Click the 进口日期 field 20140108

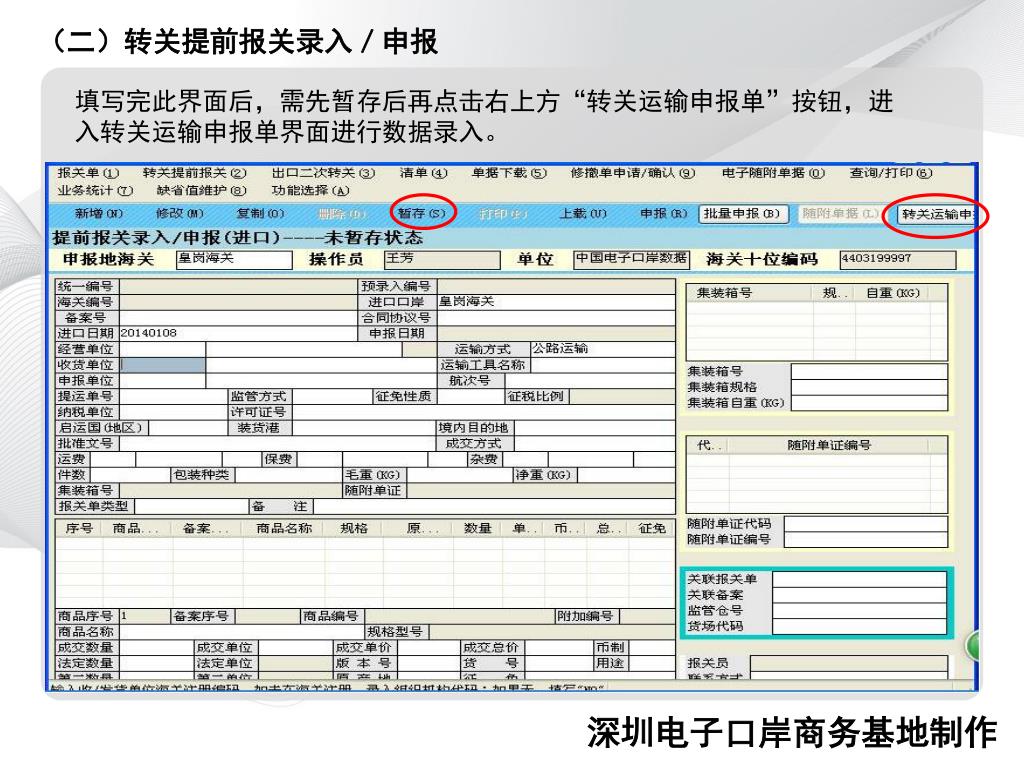pyautogui.click(x=238, y=333)
